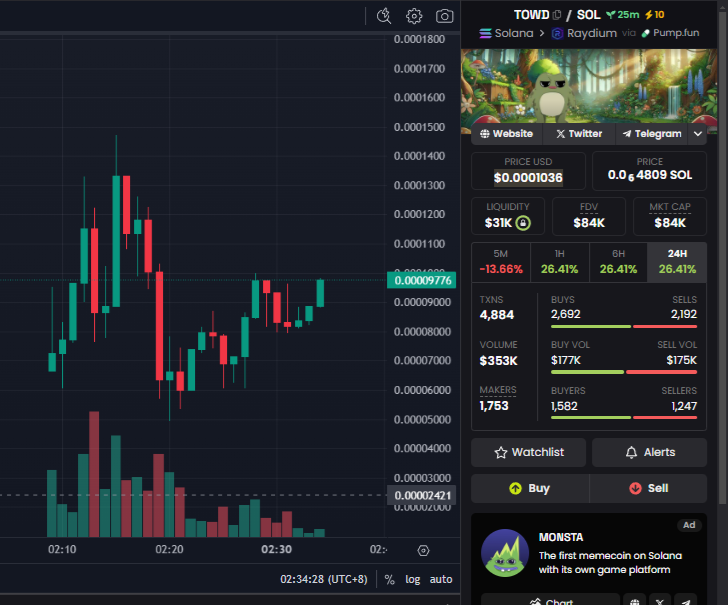Image resolution: width=728 pixels, height=605 pixels.
Task: Click the Solana chain link
Action: [x=506, y=33]
